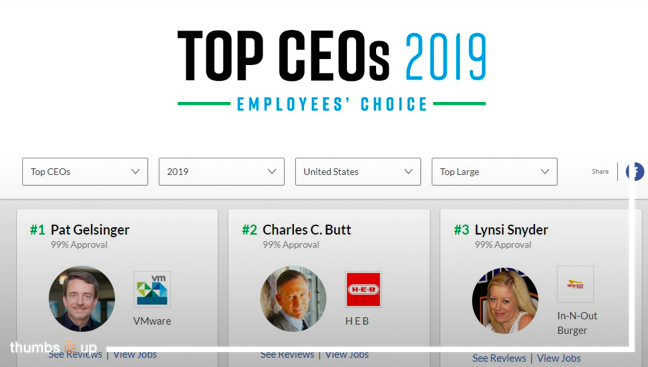Share via the Facebook icon

pyautogui.click(x=635, y=172)
